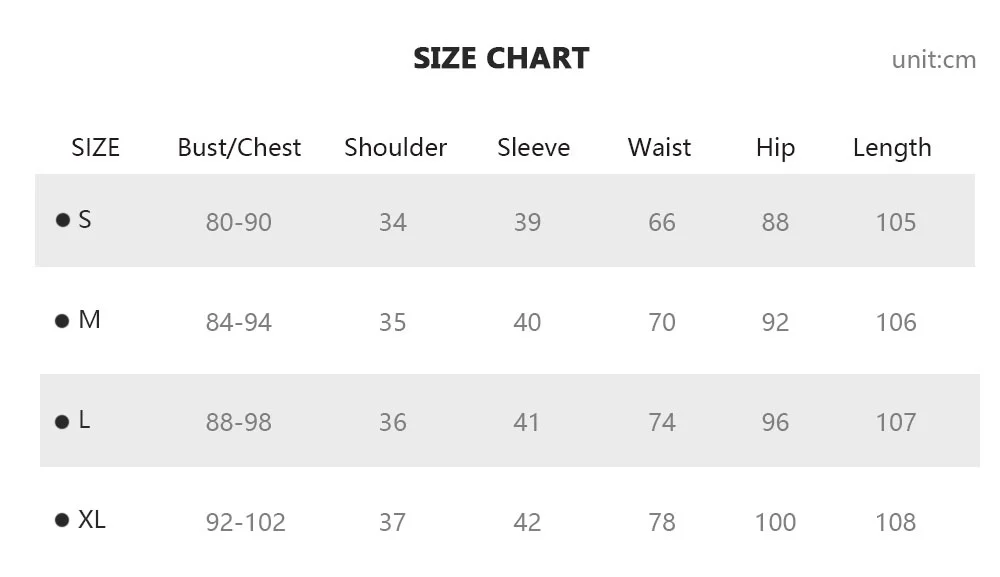Select the 80-90 bust value
This screenshot has width=1000, height=577.
239,223
